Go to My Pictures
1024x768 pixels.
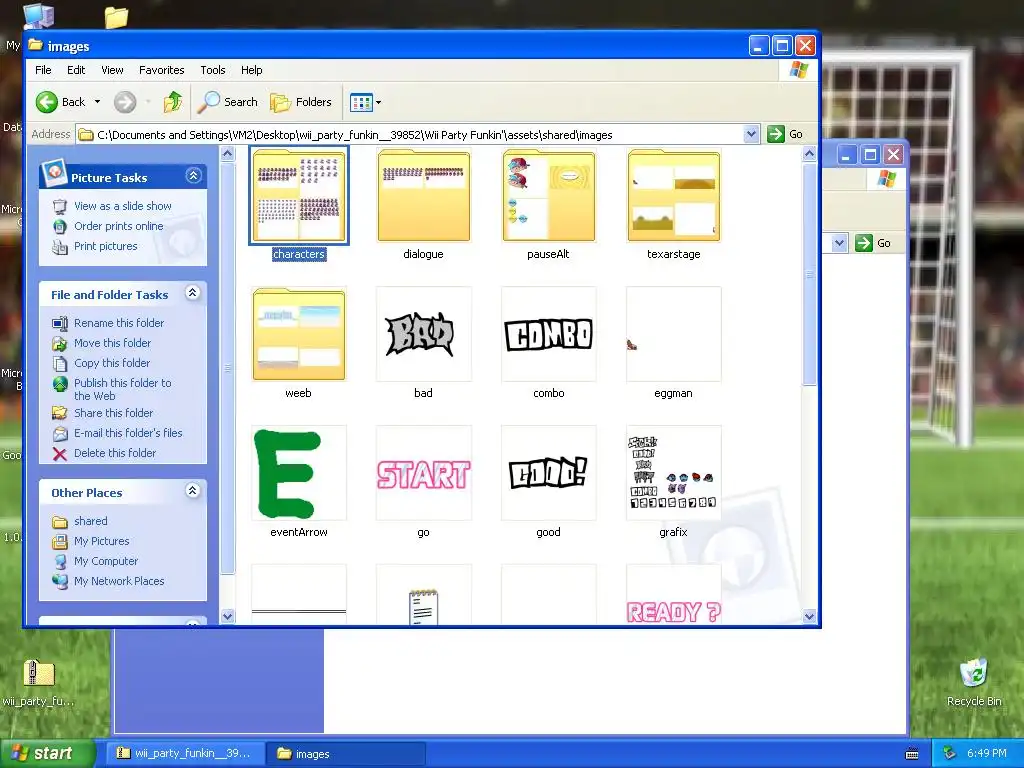point(101,541)
